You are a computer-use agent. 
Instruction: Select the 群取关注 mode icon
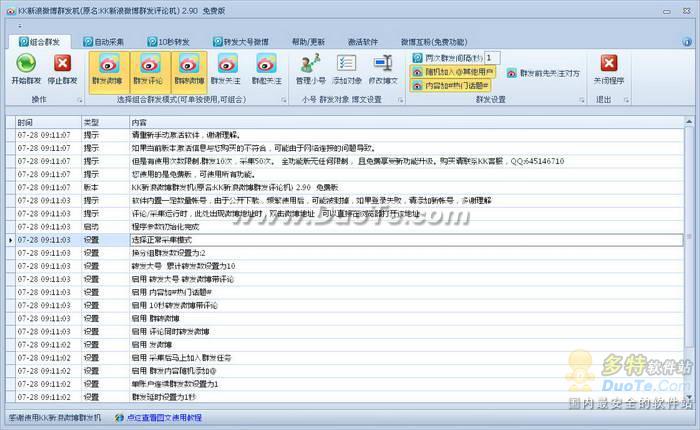tap(267, 64)
